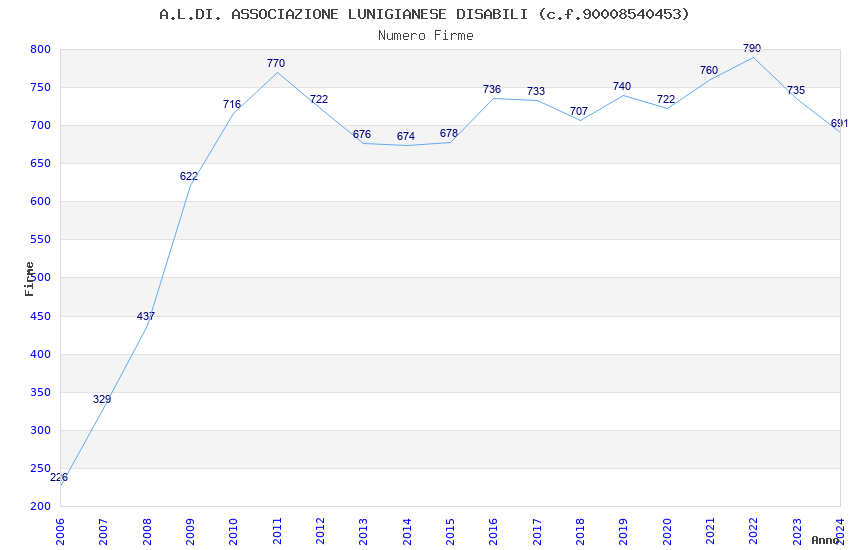
Task: Click the data label 678
Action: [x=449, y=133]
